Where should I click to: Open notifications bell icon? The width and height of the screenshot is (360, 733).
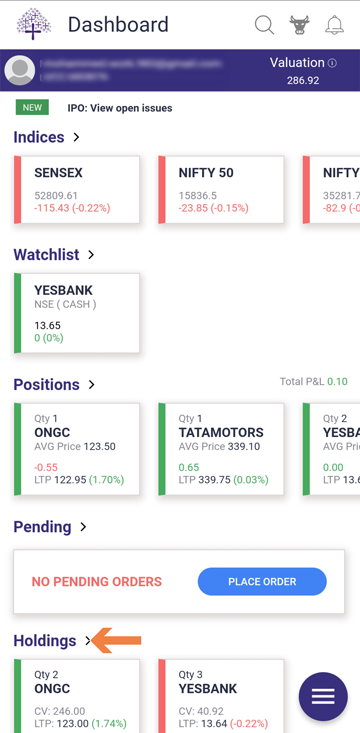point(334,25)
